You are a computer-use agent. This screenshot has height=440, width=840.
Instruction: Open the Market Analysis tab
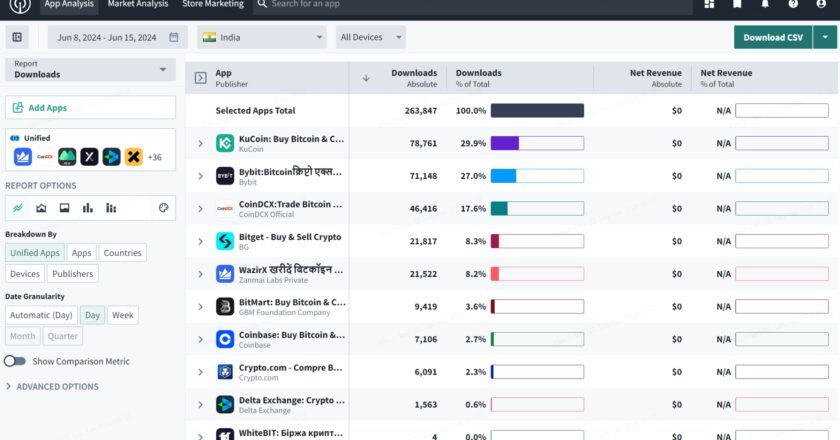click(x=138, y=4)
